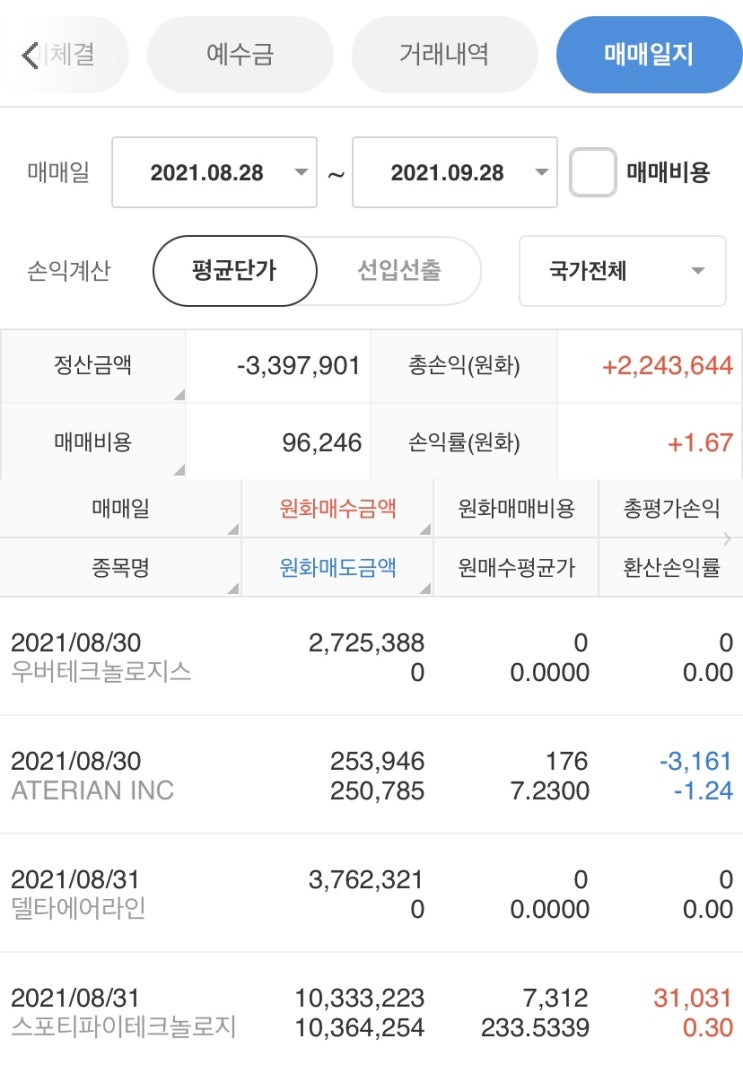Tap total profit value +2,243,644
The image size is (743, 1065).
click(668, 366)
